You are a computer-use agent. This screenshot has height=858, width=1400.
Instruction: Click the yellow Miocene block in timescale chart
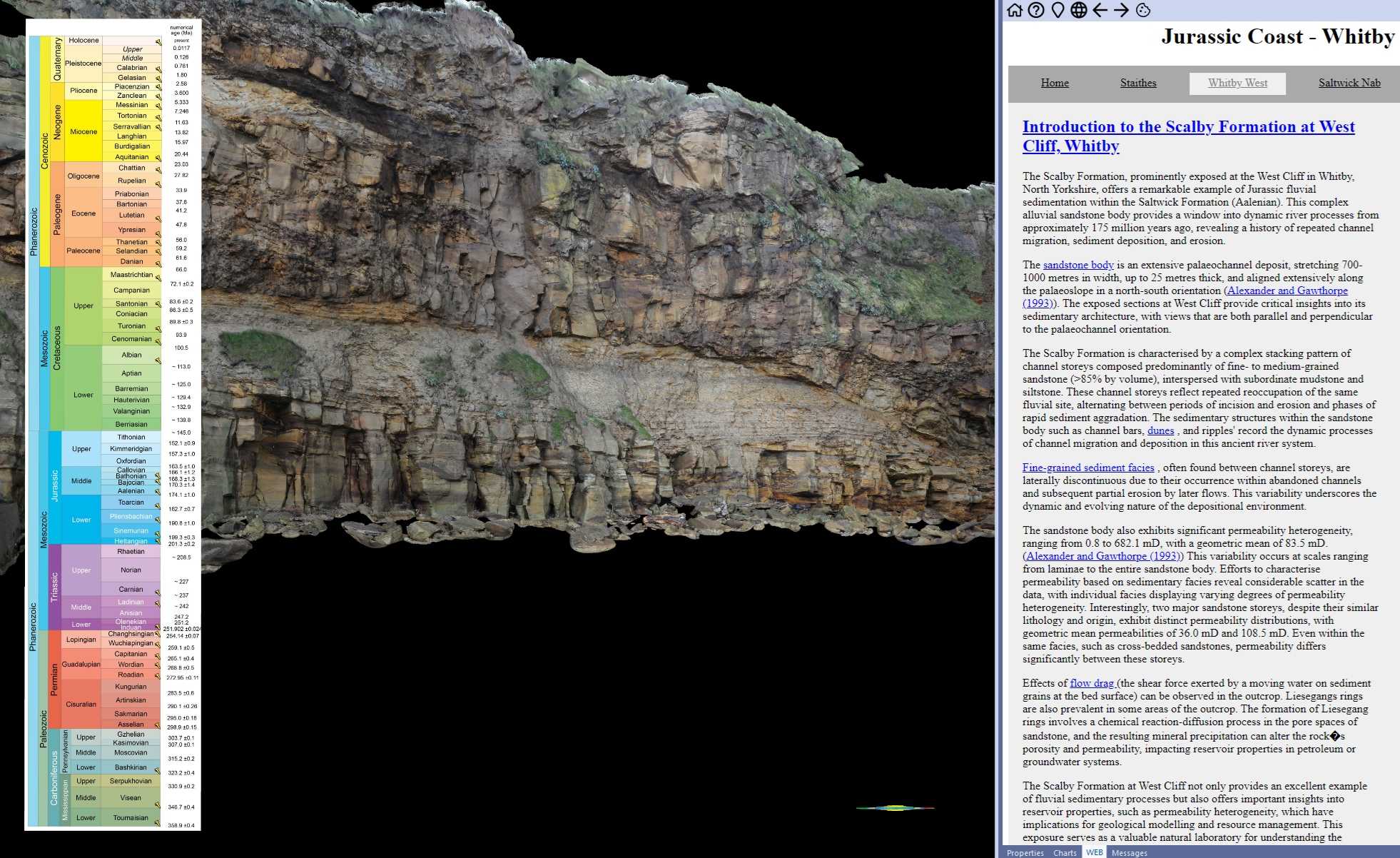pyautogui.click(x=83, y=131)
